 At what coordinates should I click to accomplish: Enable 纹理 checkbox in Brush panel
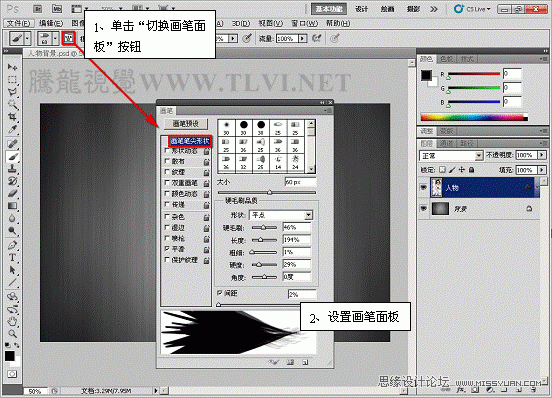click(167, 172)
